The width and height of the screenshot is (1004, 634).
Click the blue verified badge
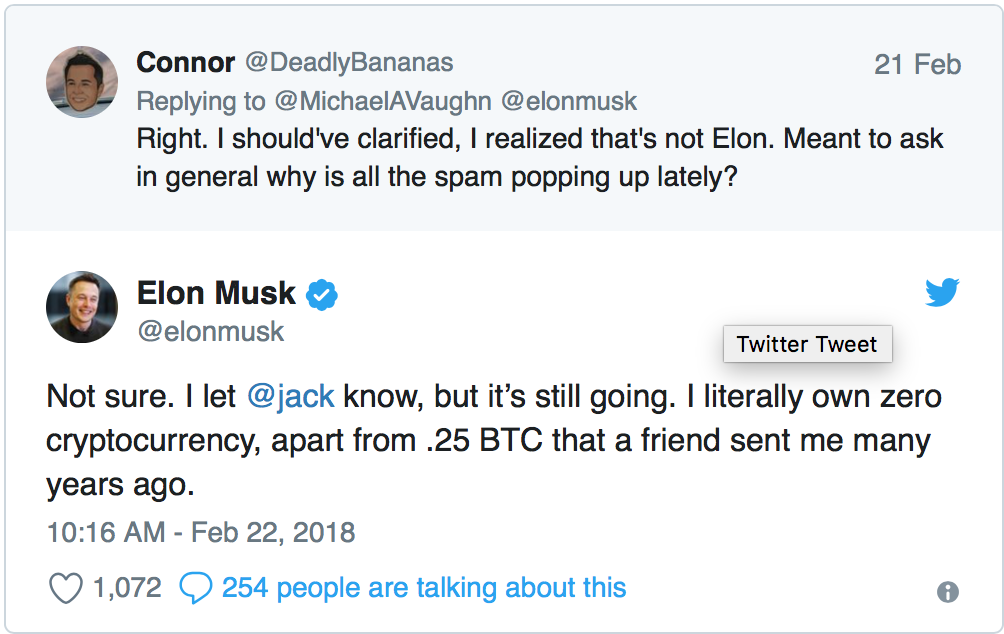pos(322,294)
